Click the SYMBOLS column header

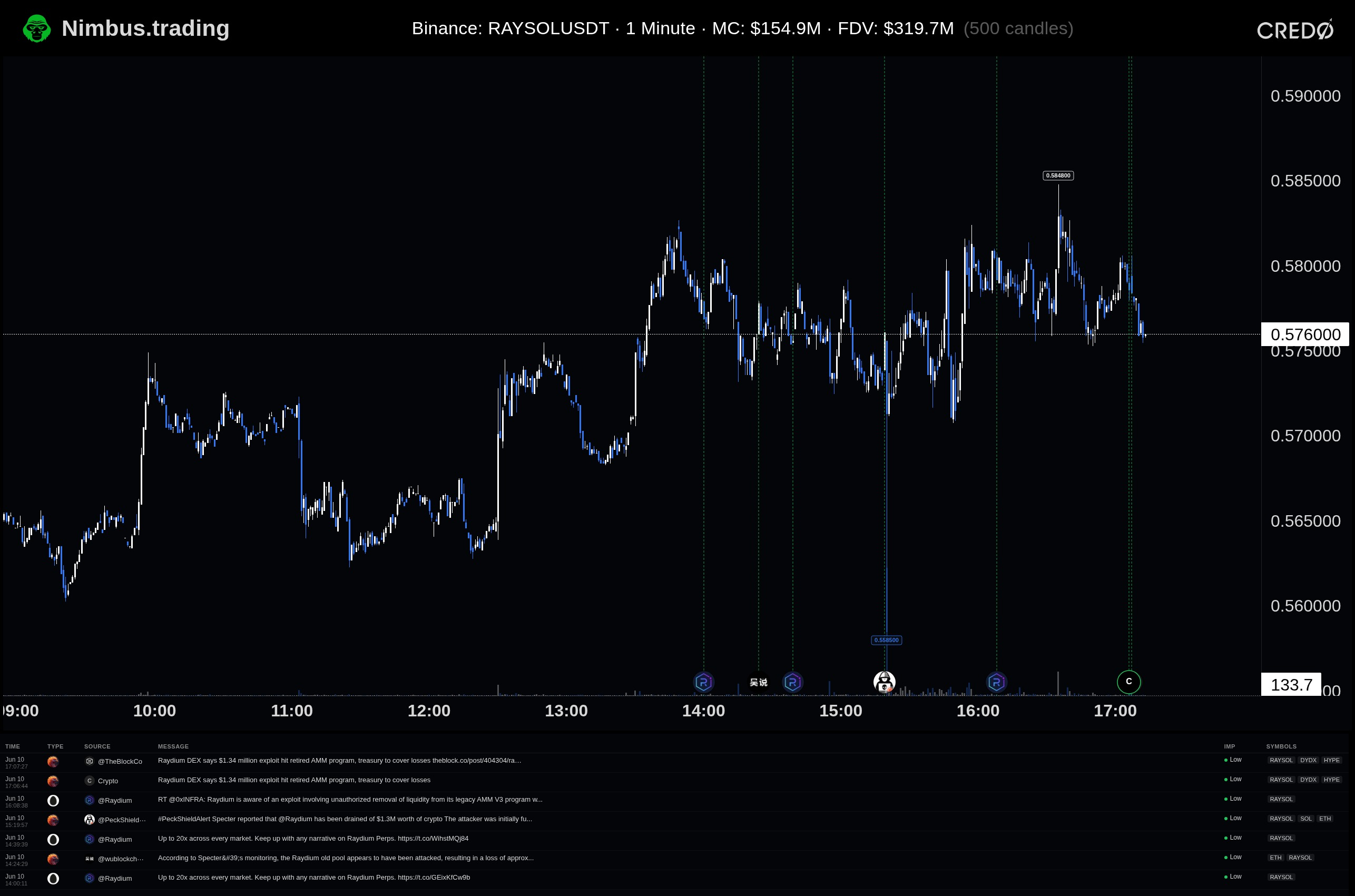point(1281,746)
